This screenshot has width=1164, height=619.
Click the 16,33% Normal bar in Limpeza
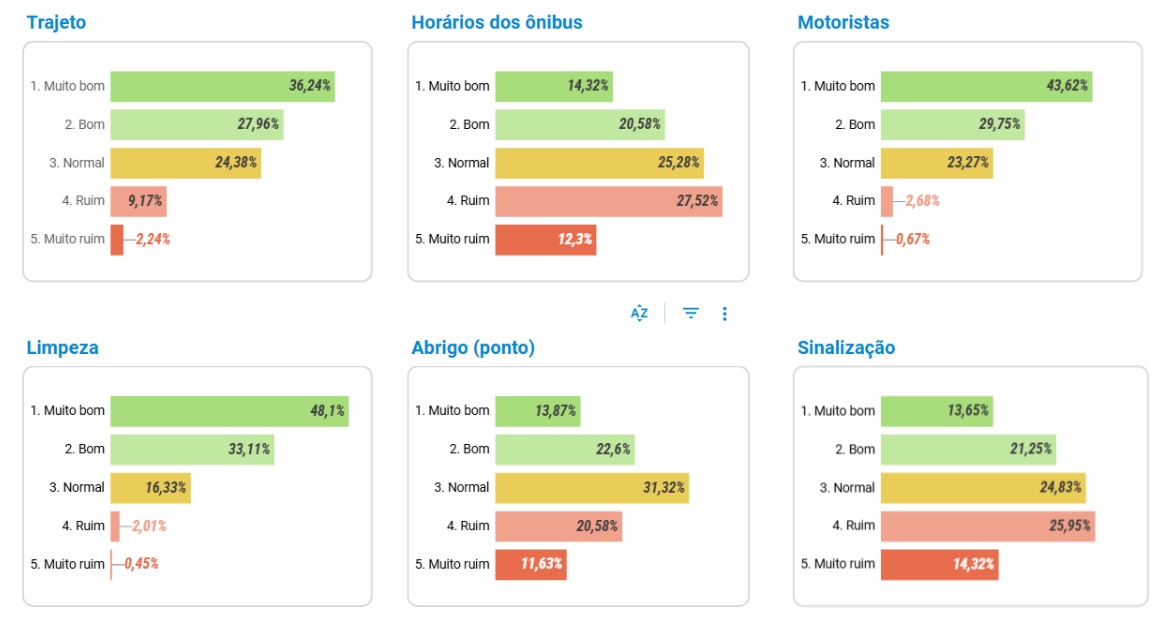tap(151, 488)
